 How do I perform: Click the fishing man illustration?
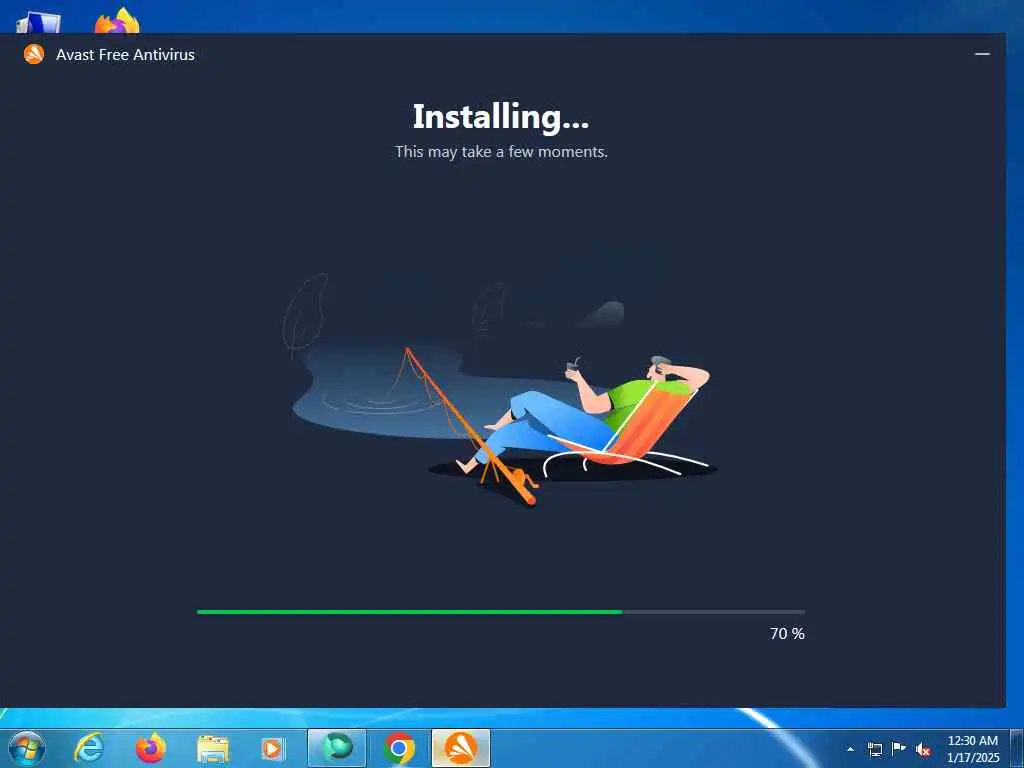tap(500, 390)
